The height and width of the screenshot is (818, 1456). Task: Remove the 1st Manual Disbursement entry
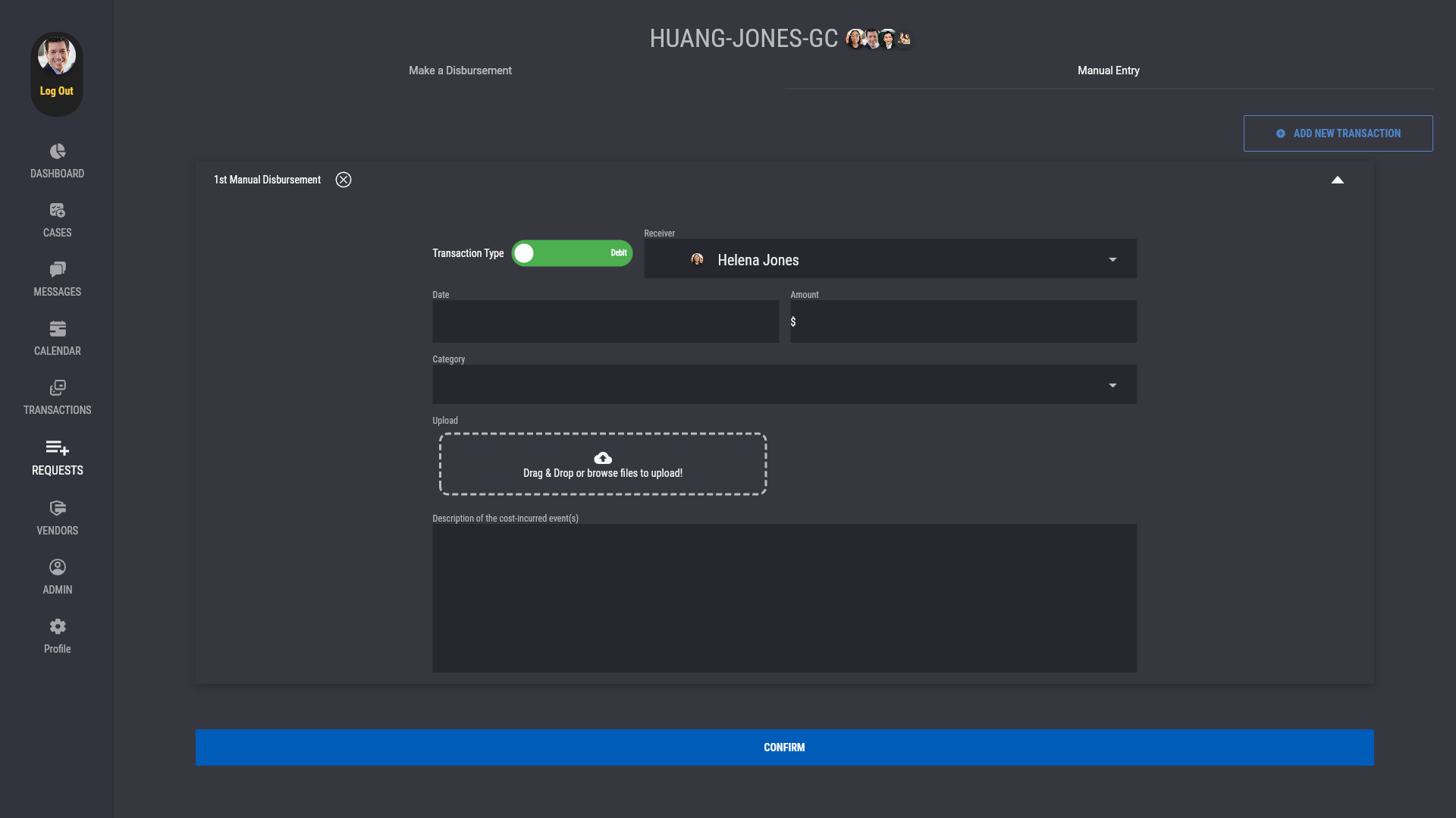coord(344,180)
